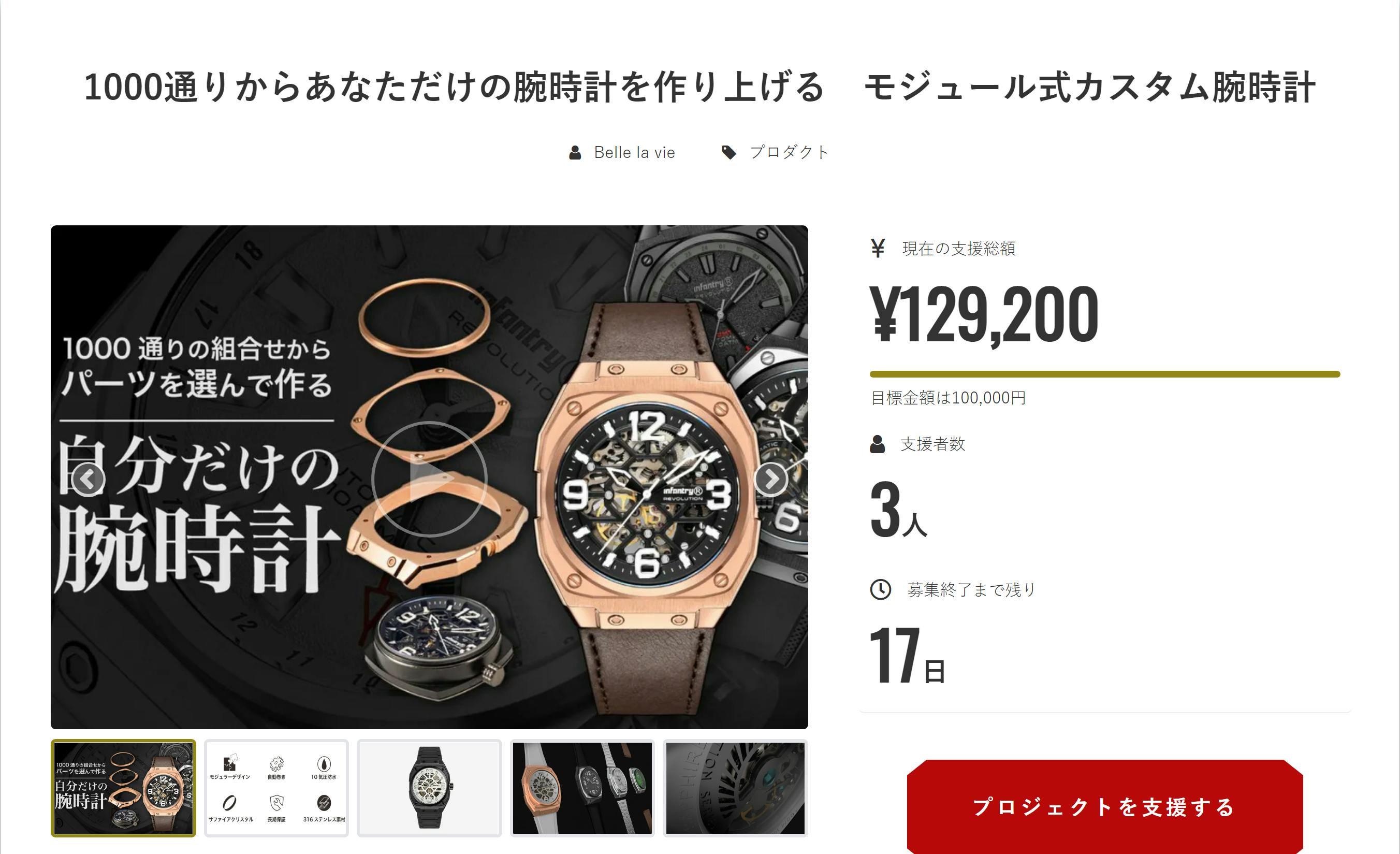Select the black watch thumbnail
Viewport: 1400px width, 854px height.
pos(430,788)
